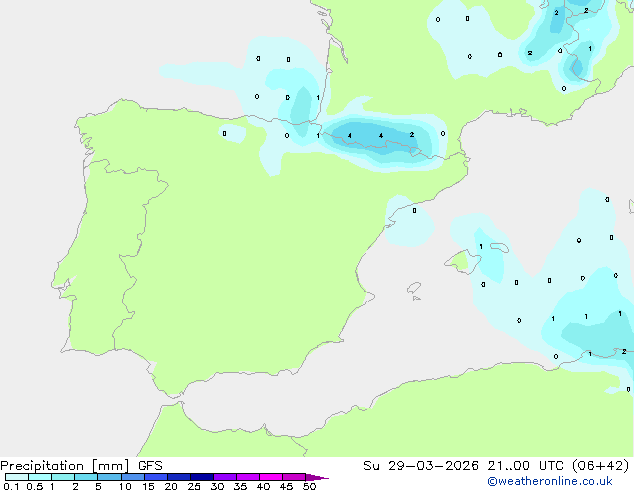Click the 30 to 35 mm purple swatch
This screenshot has width=634, height=490.
click(x=225, y=477)
